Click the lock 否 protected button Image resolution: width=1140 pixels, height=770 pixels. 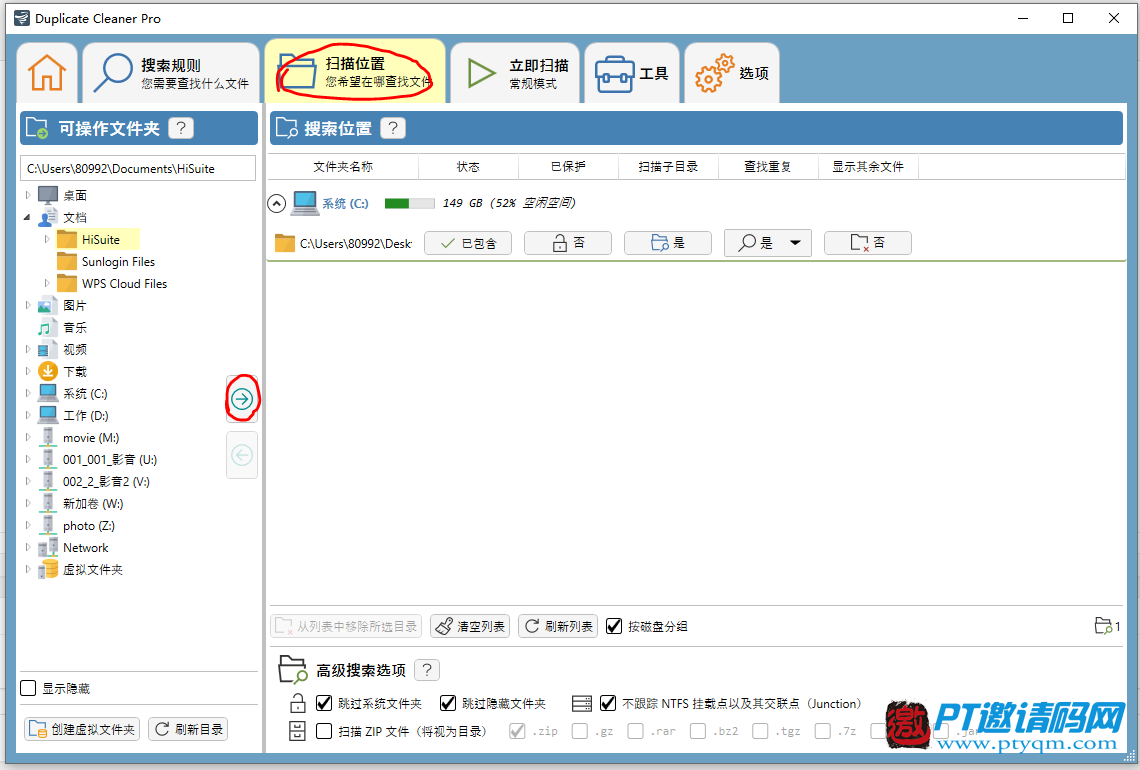567,243
